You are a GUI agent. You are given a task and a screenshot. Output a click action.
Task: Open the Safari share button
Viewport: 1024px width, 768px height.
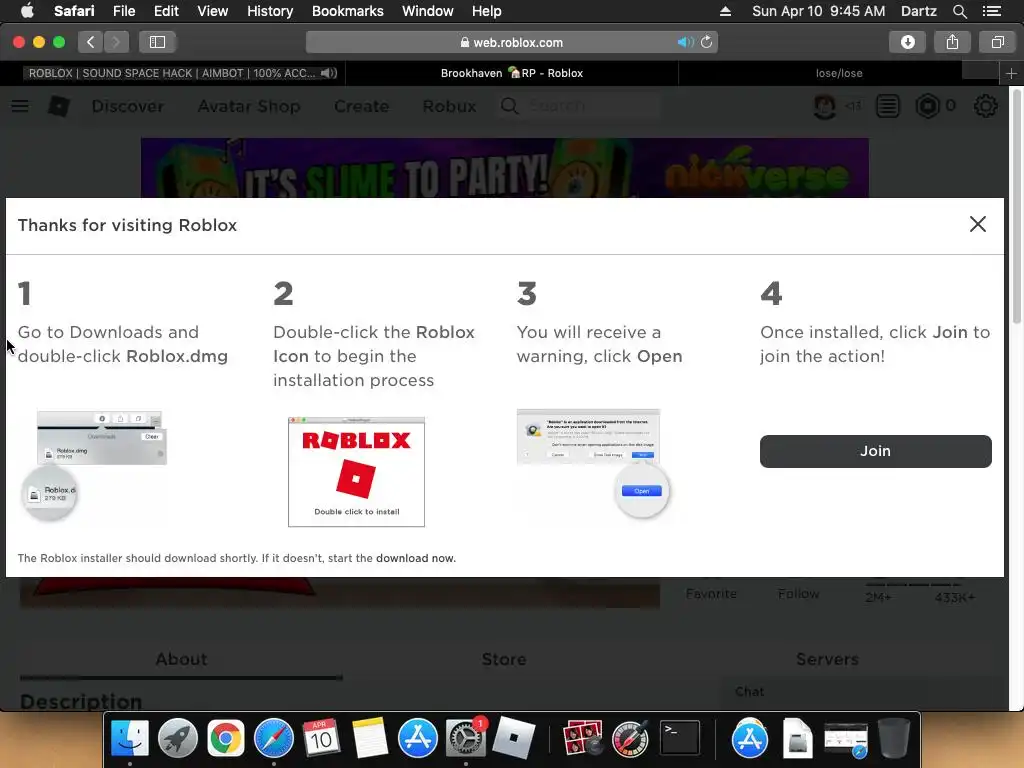tap(952, 42)
